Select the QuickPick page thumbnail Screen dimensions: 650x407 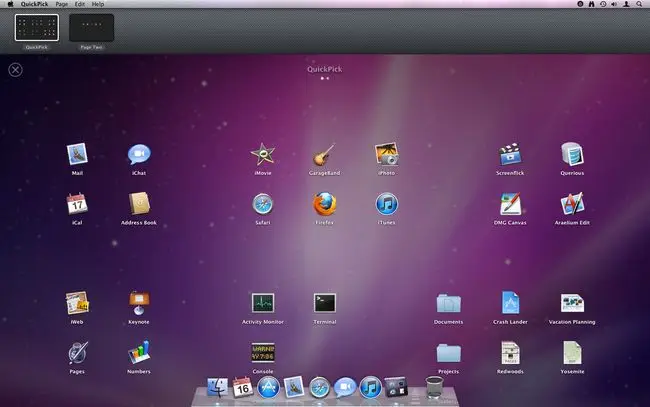(36, 27)
